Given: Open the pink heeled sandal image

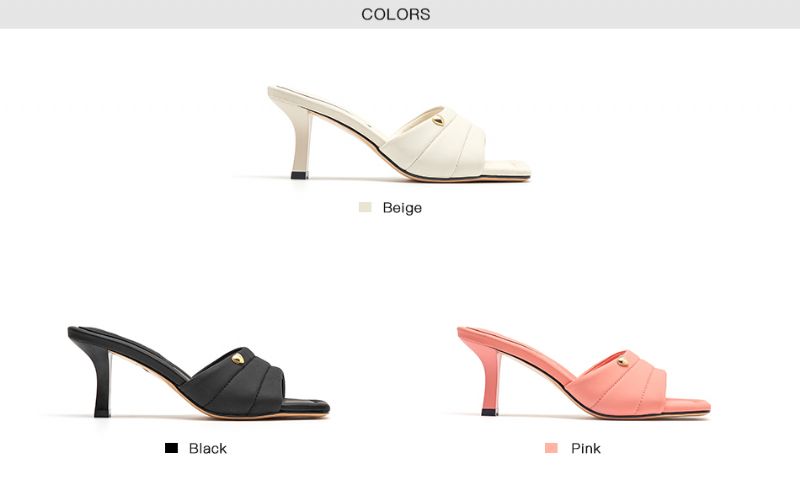Looking at the screenshot, I should (584, 372).
